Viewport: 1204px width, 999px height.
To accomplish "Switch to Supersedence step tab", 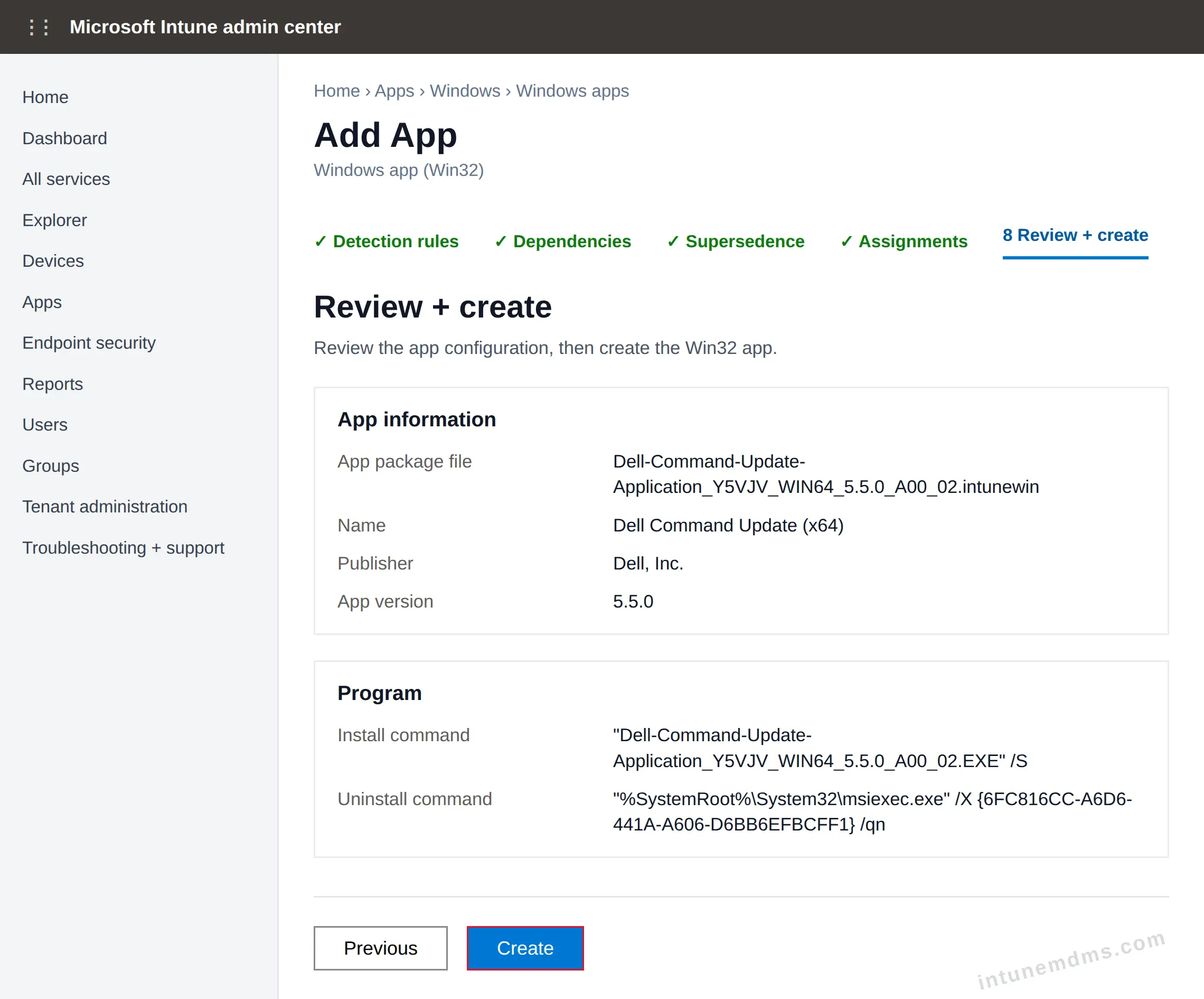I will pyautogui.click(x=736, y=241).
